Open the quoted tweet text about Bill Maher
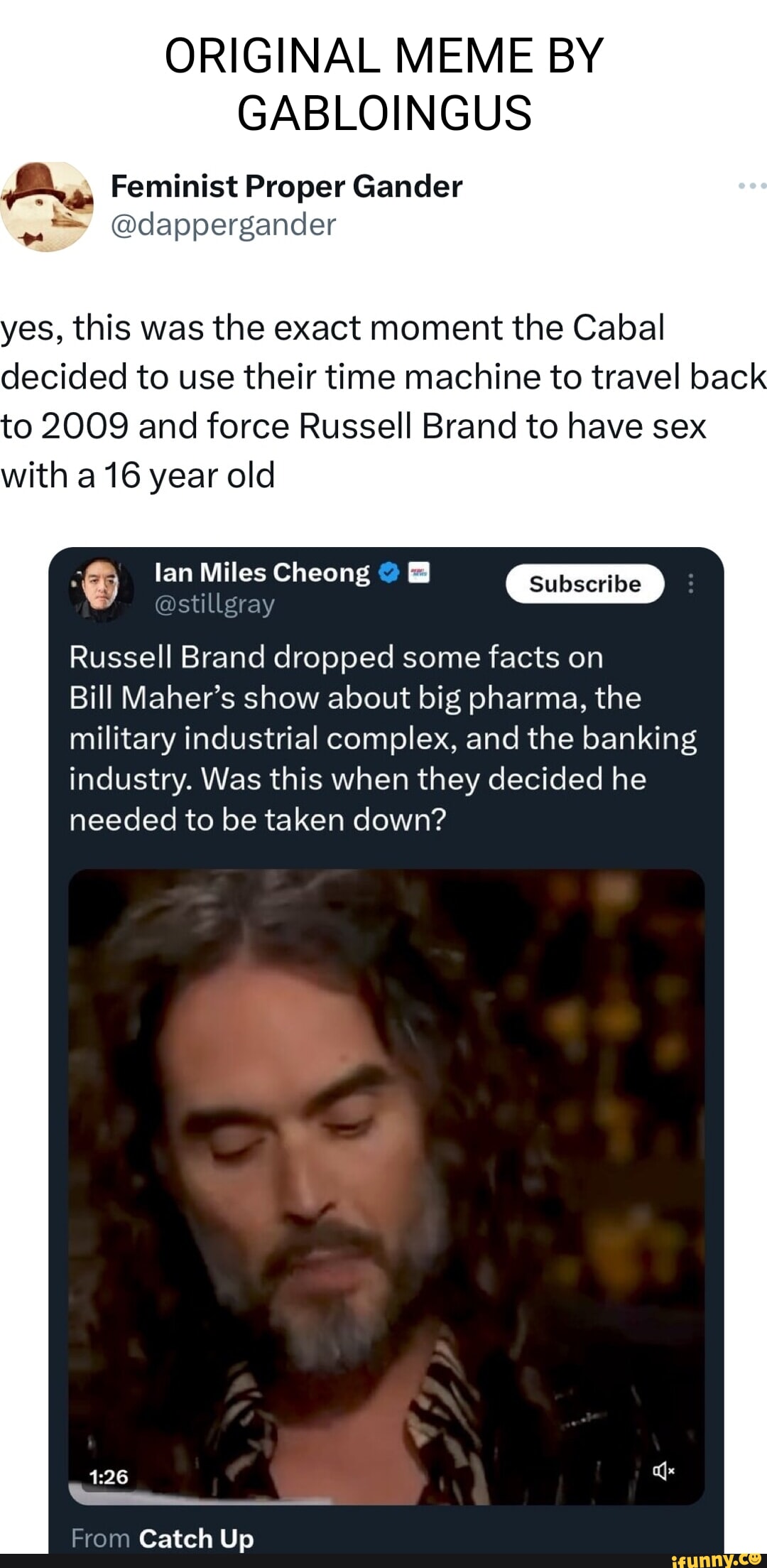767x1568 pixels. coord(383,739)
